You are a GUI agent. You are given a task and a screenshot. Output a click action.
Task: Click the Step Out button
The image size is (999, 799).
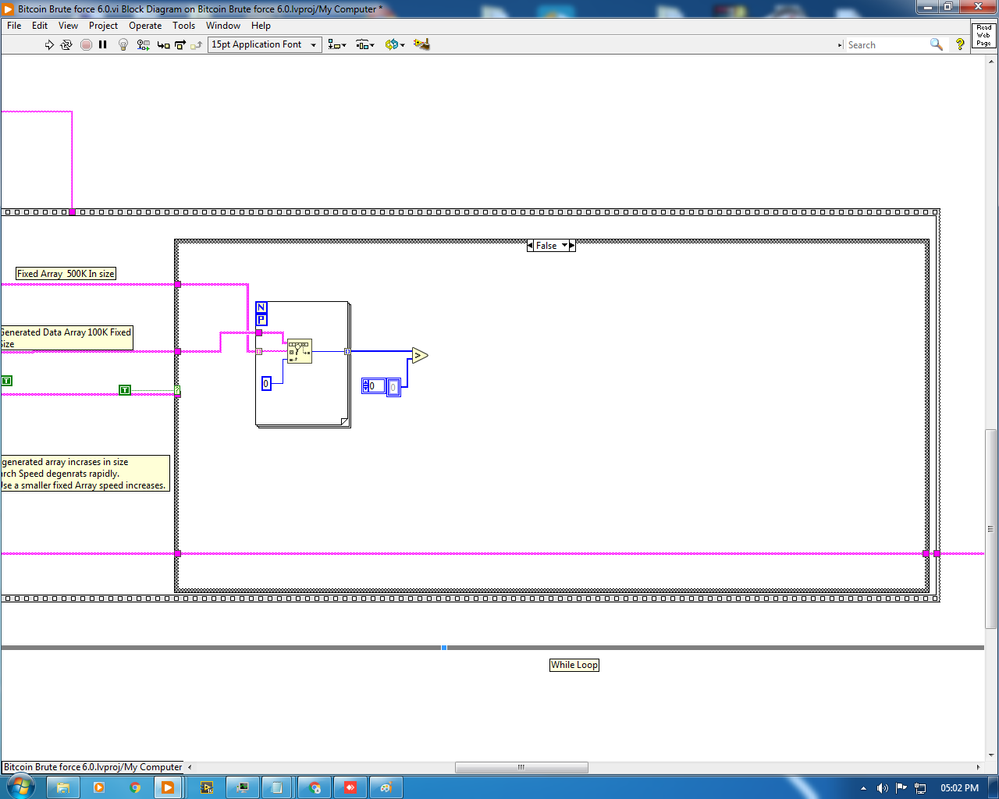(x=196, y=45)
